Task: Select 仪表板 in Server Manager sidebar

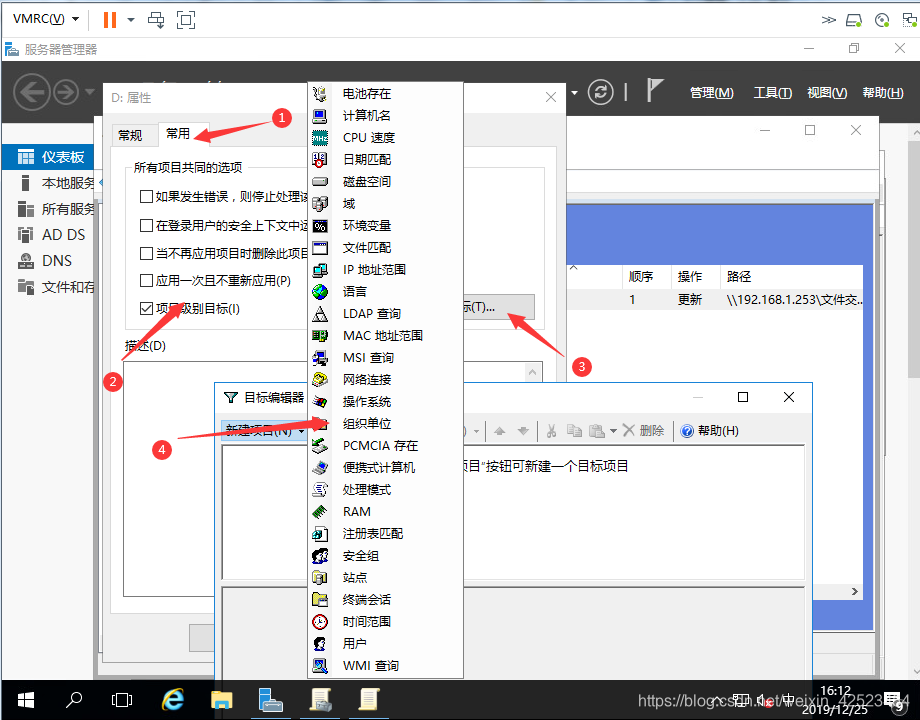Action: [48, 157]
